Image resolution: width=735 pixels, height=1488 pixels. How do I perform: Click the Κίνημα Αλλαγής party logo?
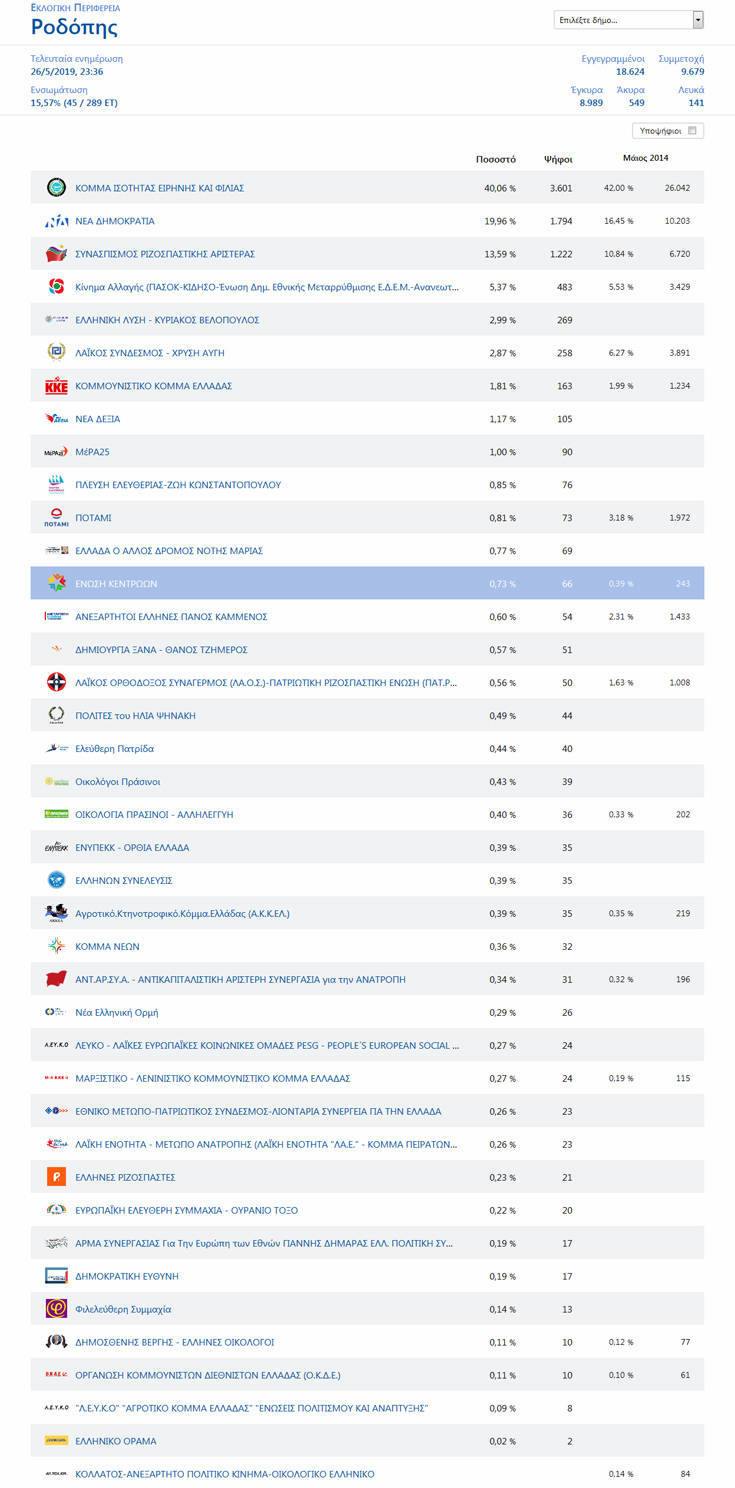coord(56,287)
